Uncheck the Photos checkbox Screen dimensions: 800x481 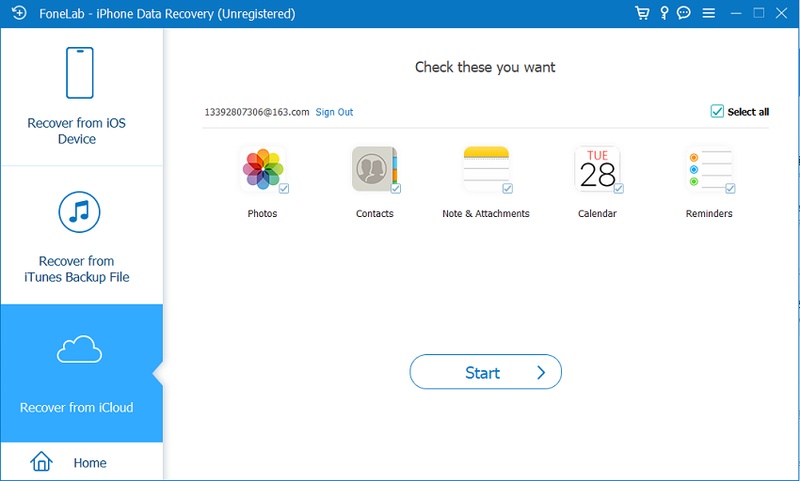284,189
